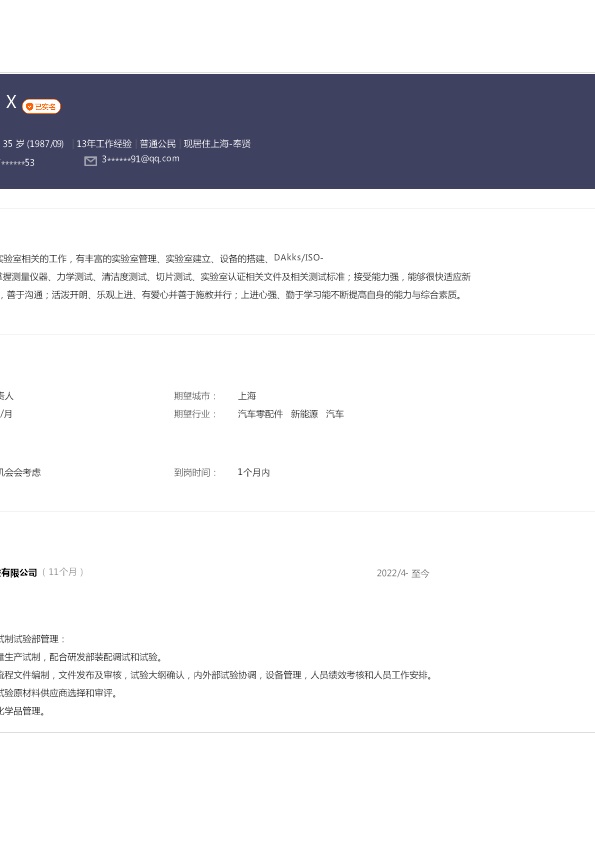Click the line about 原材料供应商选择和审评
595x842 pixels.
click(x=59, y=693)
